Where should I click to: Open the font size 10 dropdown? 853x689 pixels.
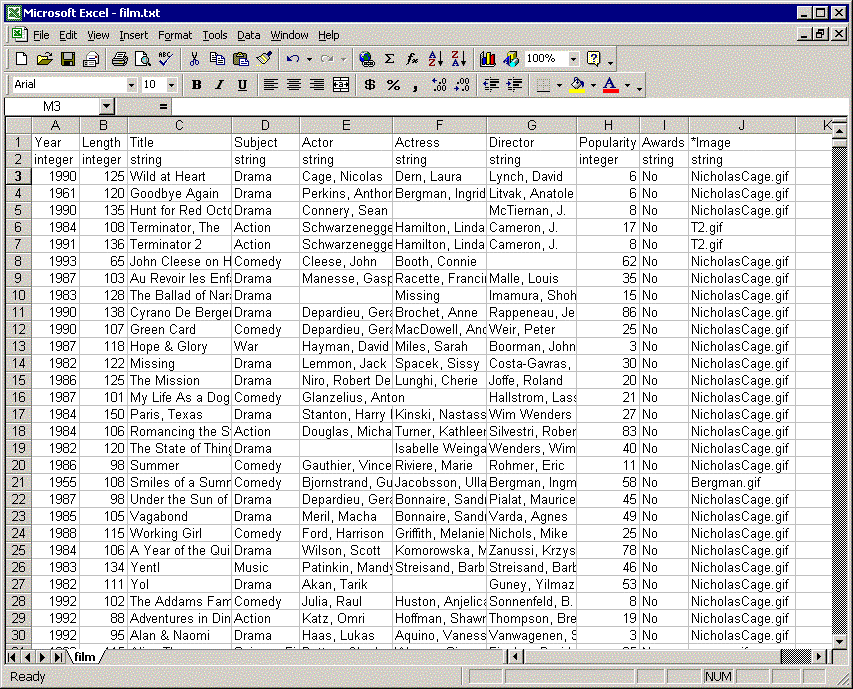click(172, 85)
